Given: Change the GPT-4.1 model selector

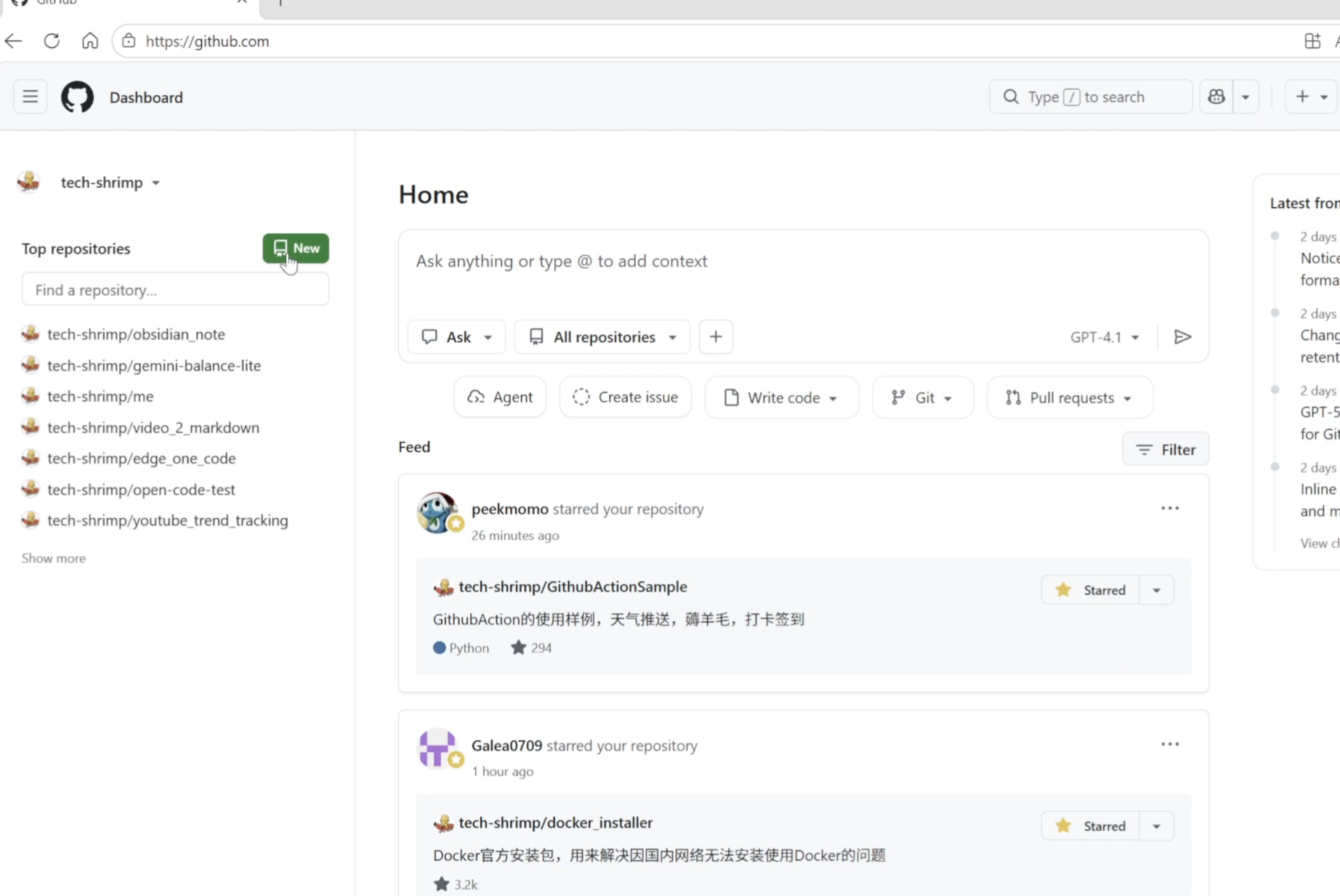Looking at the screenshot, I should click(x=1105, y=337).
